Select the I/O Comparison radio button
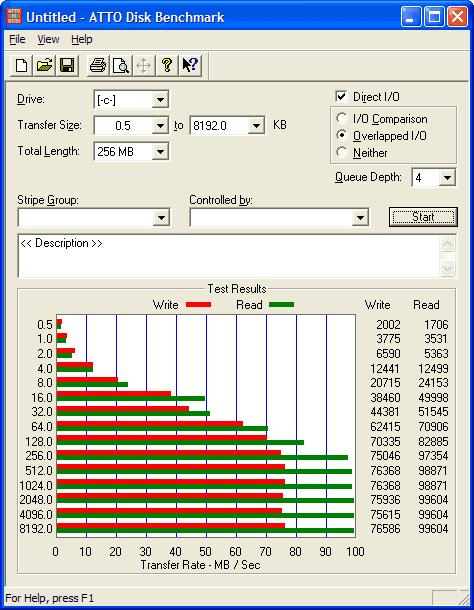 pos(342,118)
